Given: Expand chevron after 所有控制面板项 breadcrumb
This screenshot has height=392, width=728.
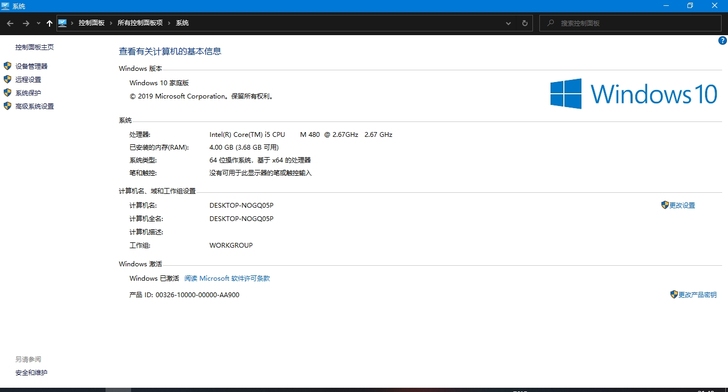Looking at the screenshot, I should (x=169, y=23).
